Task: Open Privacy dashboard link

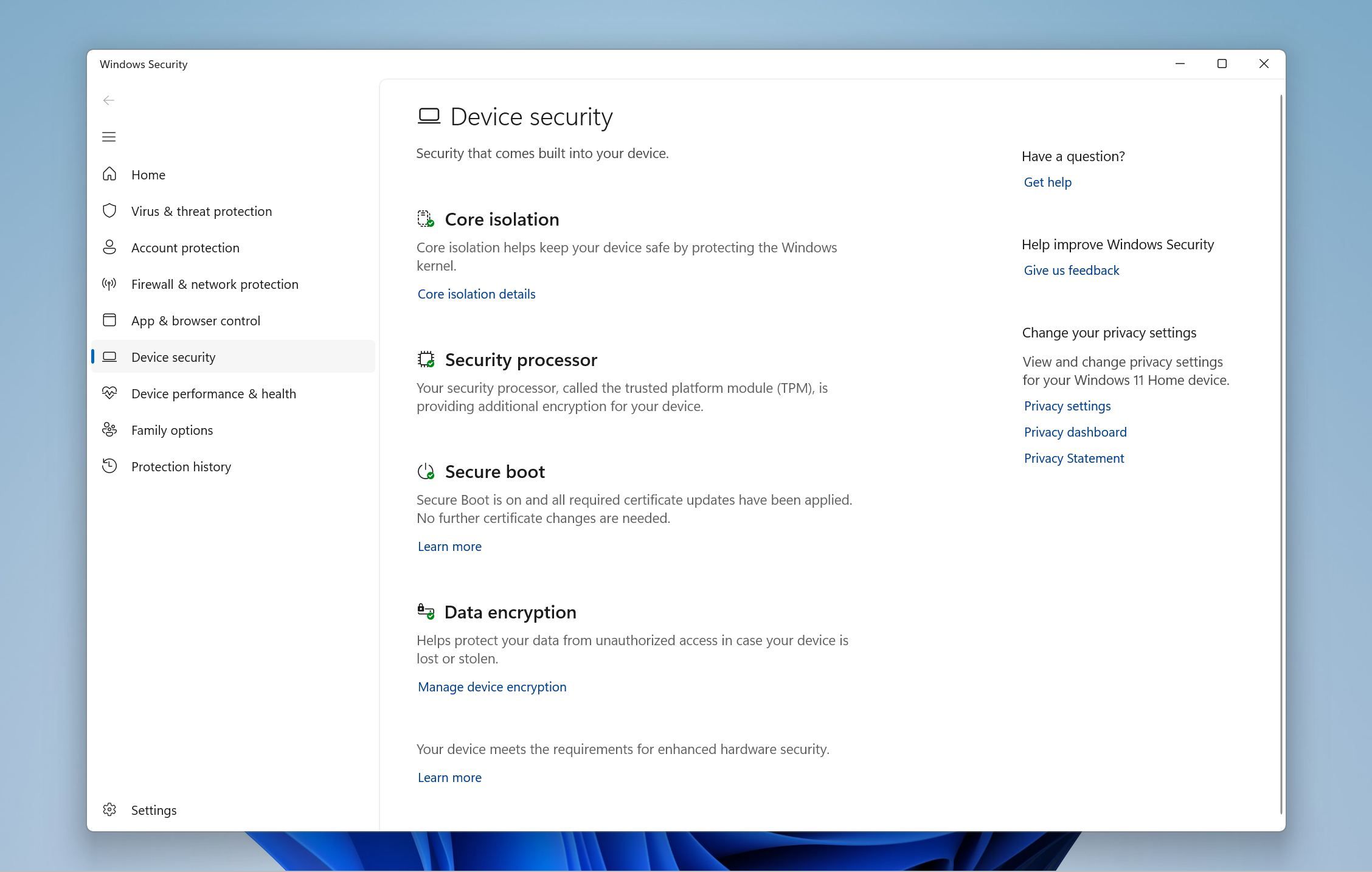Action: click(1075, 432)
